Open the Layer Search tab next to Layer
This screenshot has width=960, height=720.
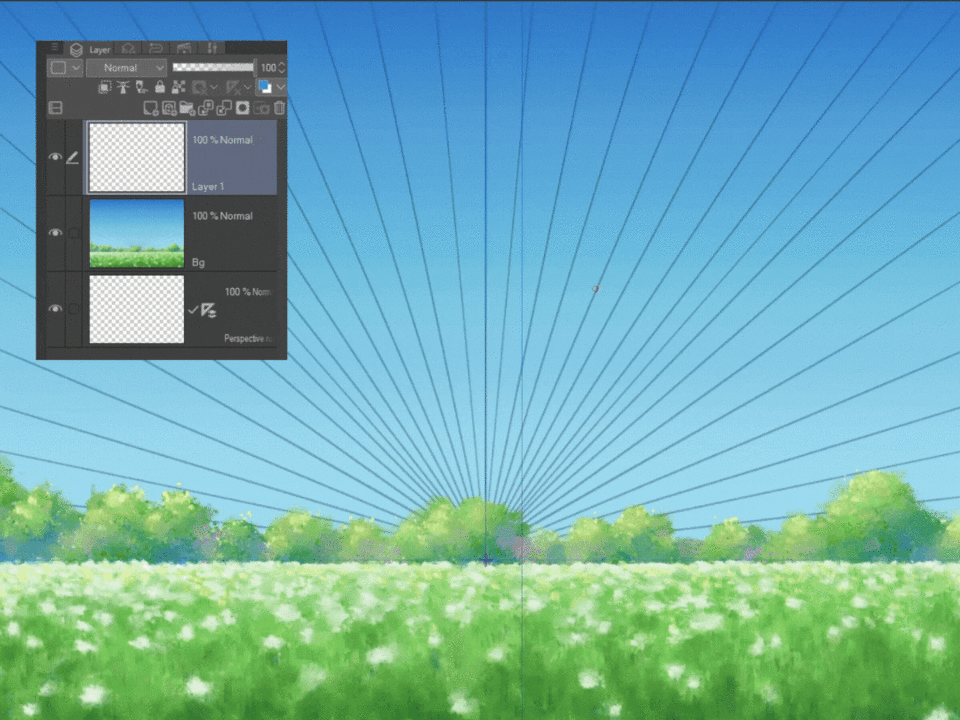[x=128, y=48]
